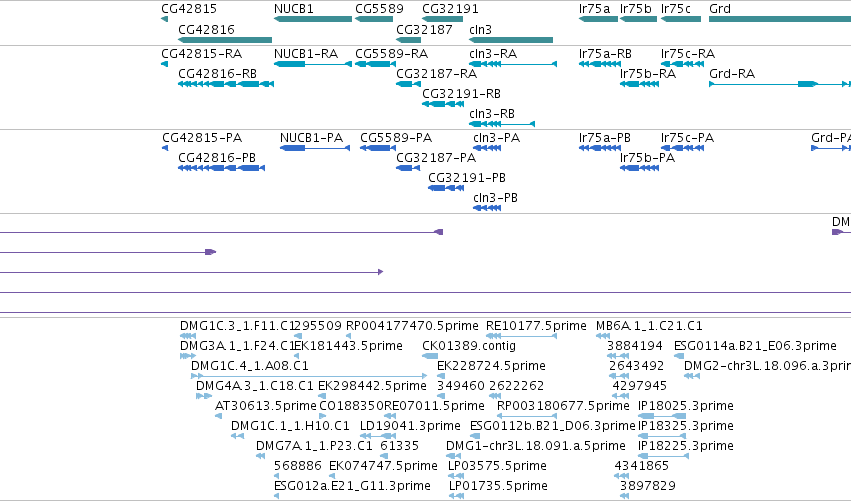This screenshot has width=851, height=501.
Task: Click EST DMG4A.3_1.C18.C1
Action: click(255, 386)
